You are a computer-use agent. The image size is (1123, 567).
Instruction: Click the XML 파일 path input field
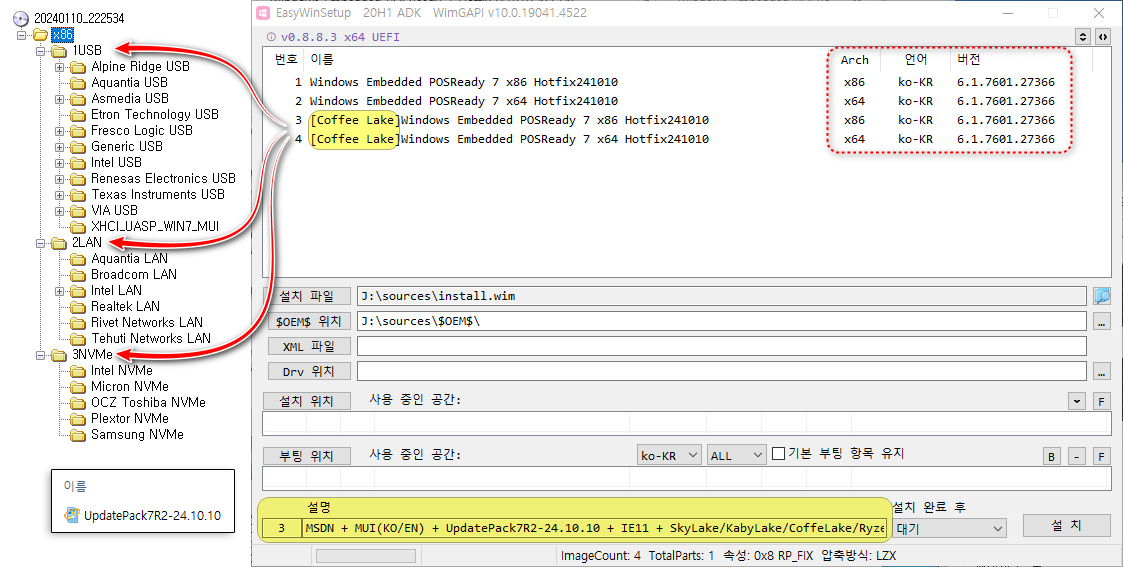[722, 346]
